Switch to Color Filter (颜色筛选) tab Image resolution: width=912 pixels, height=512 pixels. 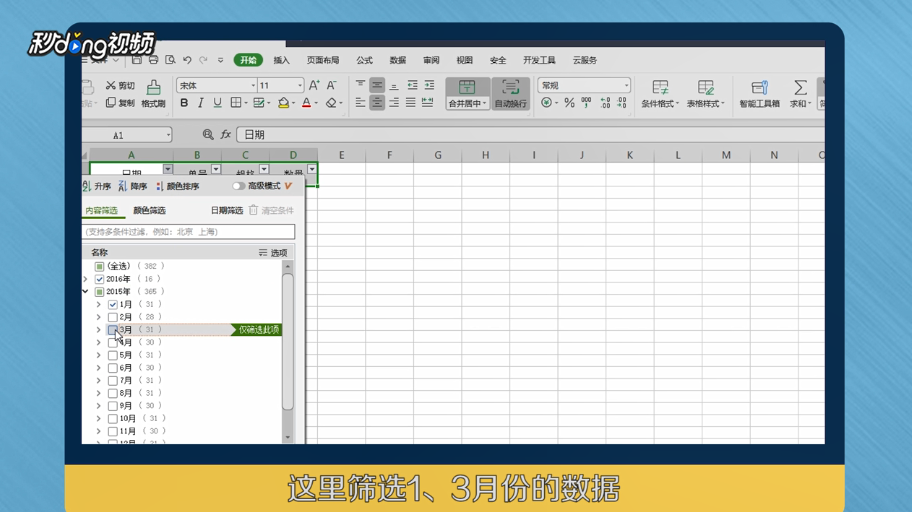point(149,210)
